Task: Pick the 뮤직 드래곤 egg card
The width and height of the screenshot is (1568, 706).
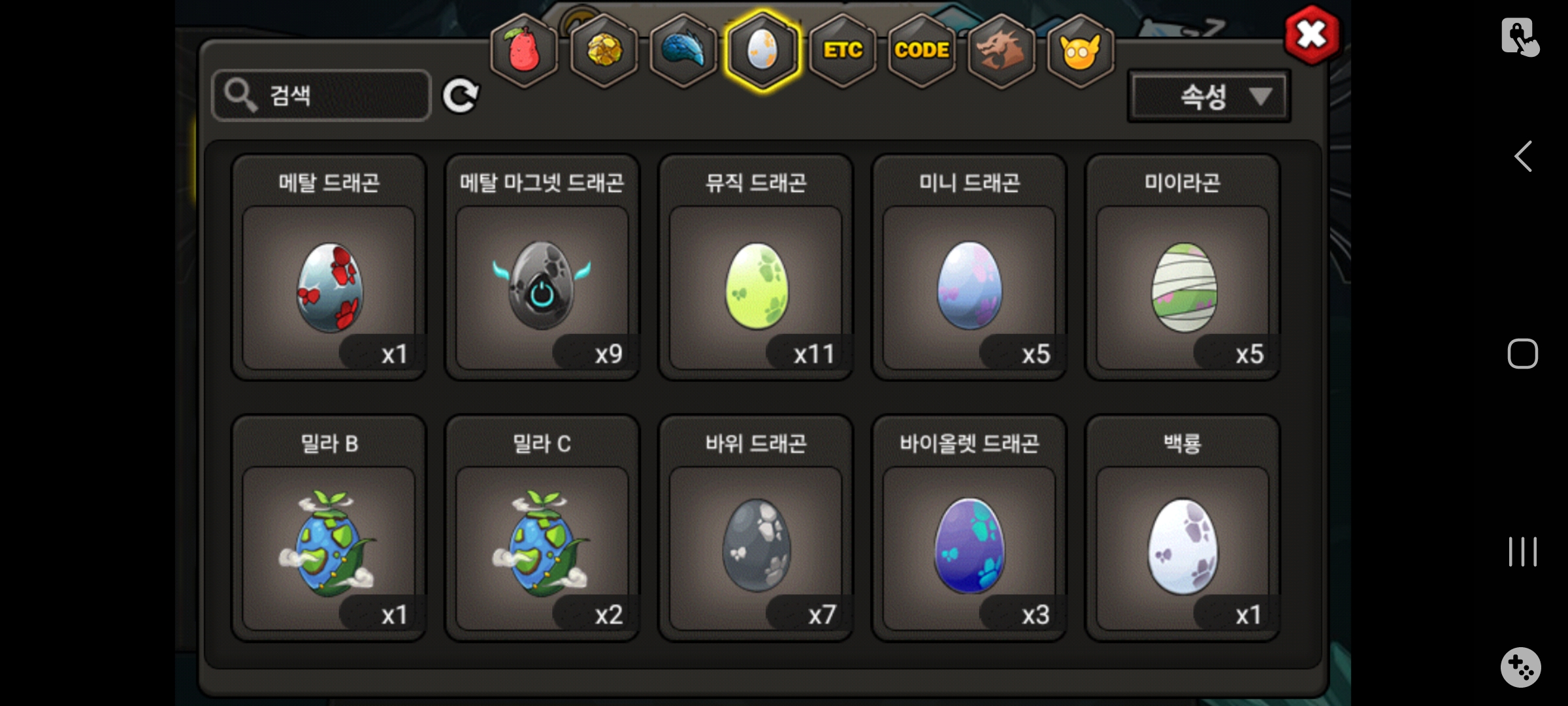Action: point(756,267)
